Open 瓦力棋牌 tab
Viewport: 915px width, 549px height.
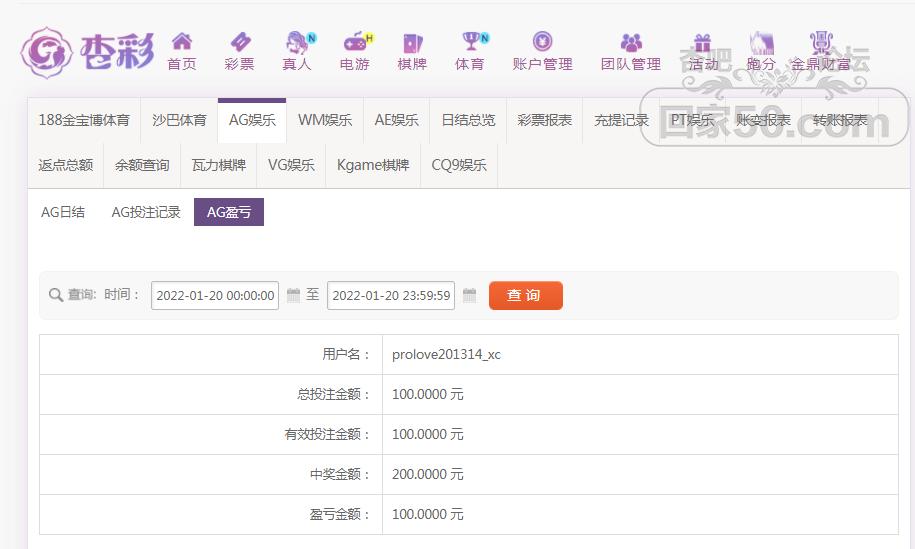click(219, 165)
